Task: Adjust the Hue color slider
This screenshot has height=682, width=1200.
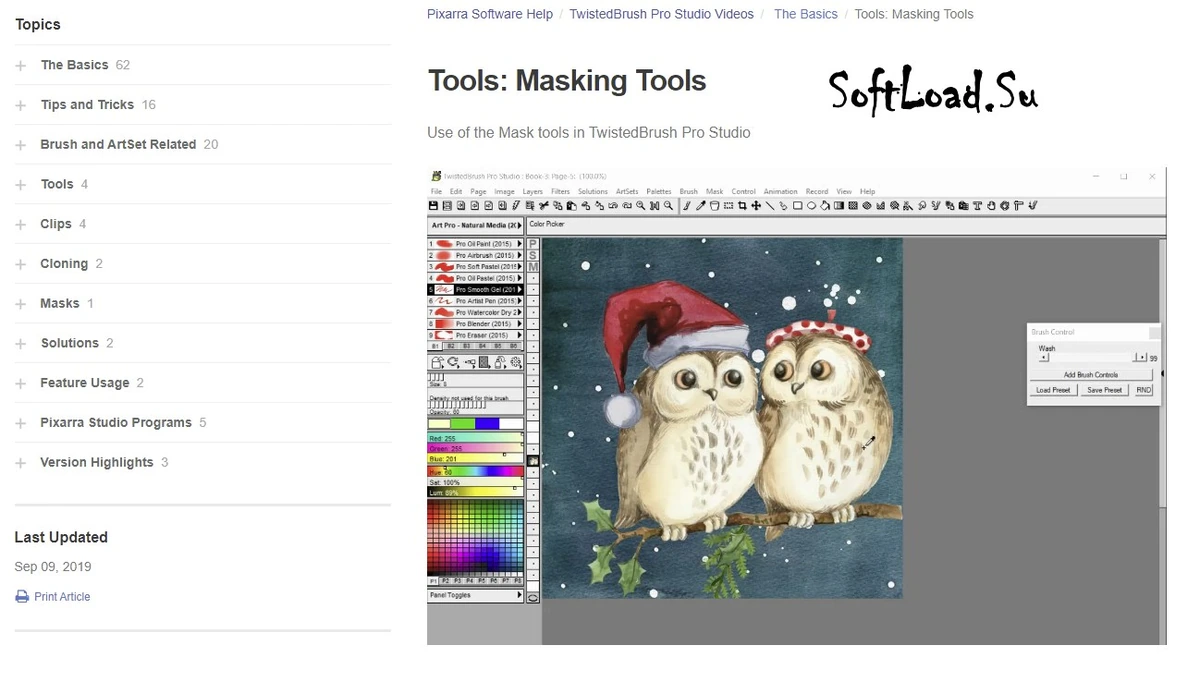Action: click(x=476, y=471)
